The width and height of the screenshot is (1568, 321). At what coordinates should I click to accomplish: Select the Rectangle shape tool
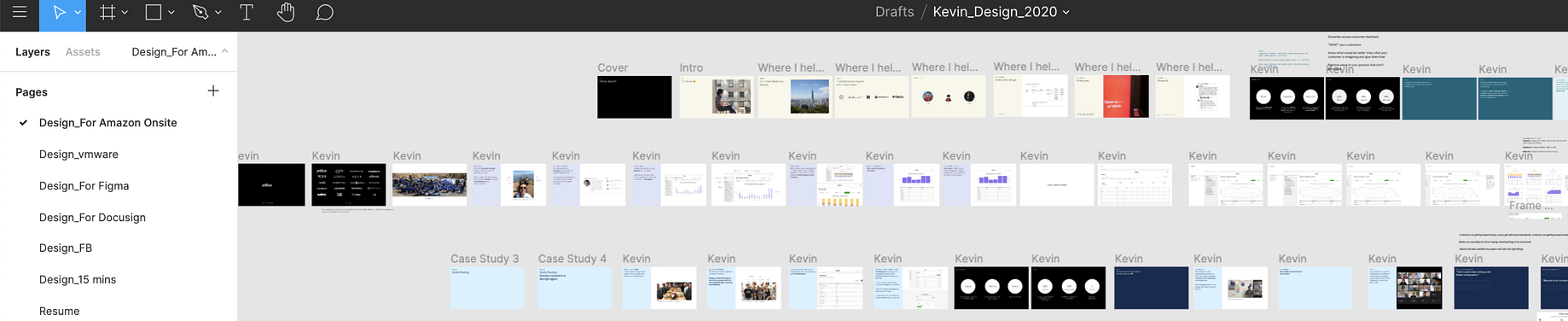154,13
